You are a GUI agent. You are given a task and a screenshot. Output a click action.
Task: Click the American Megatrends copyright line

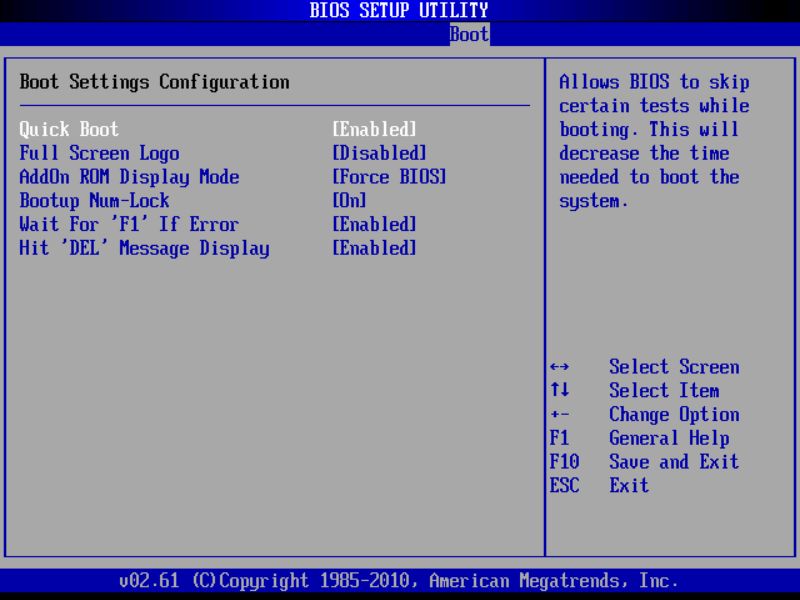point(400,580)
